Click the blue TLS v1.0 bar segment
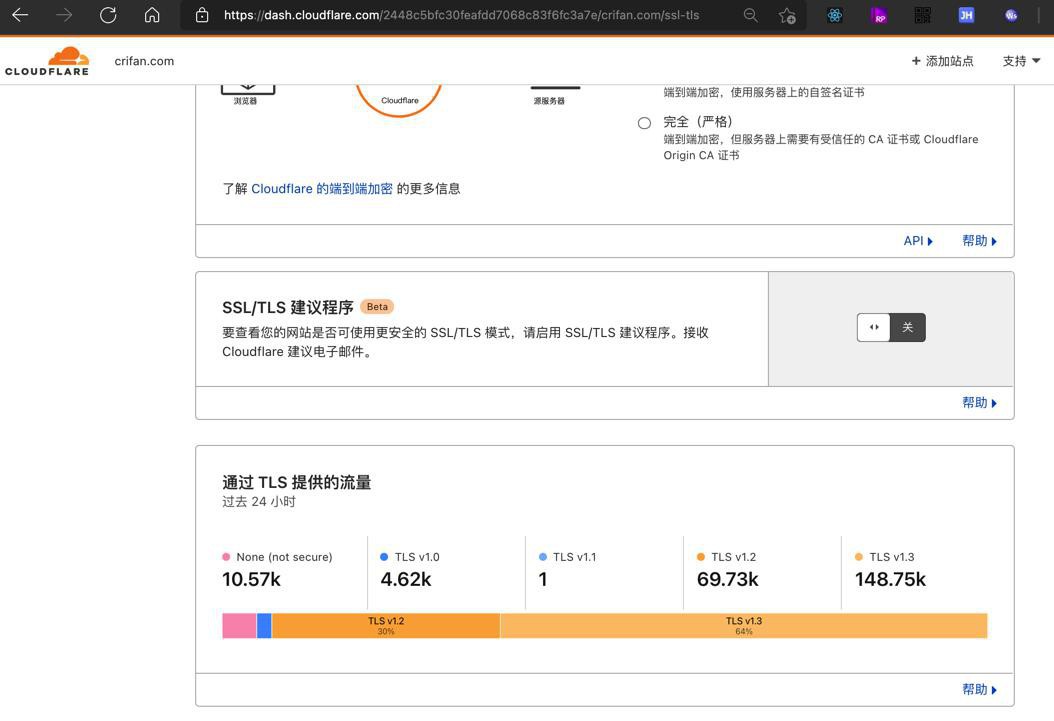The width and height of the screenshot is (1054, 721). pos(264,626)
